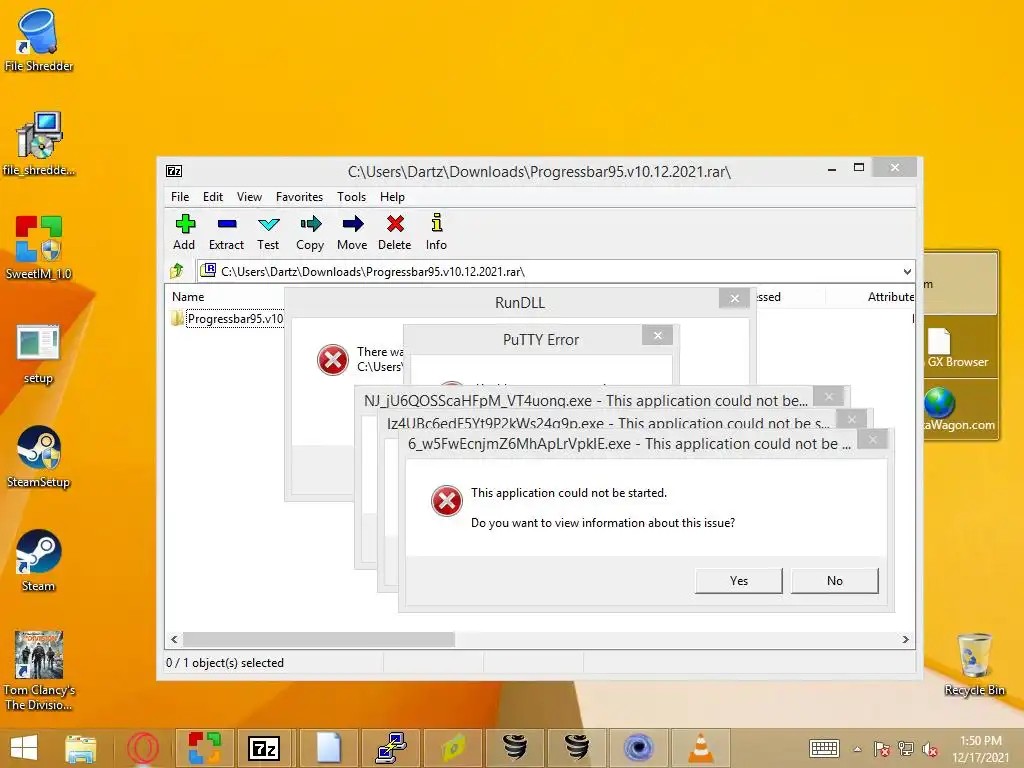Click No in the error dialog
The height and width of the screenshot is (768, 1024).
pos(835,581)
